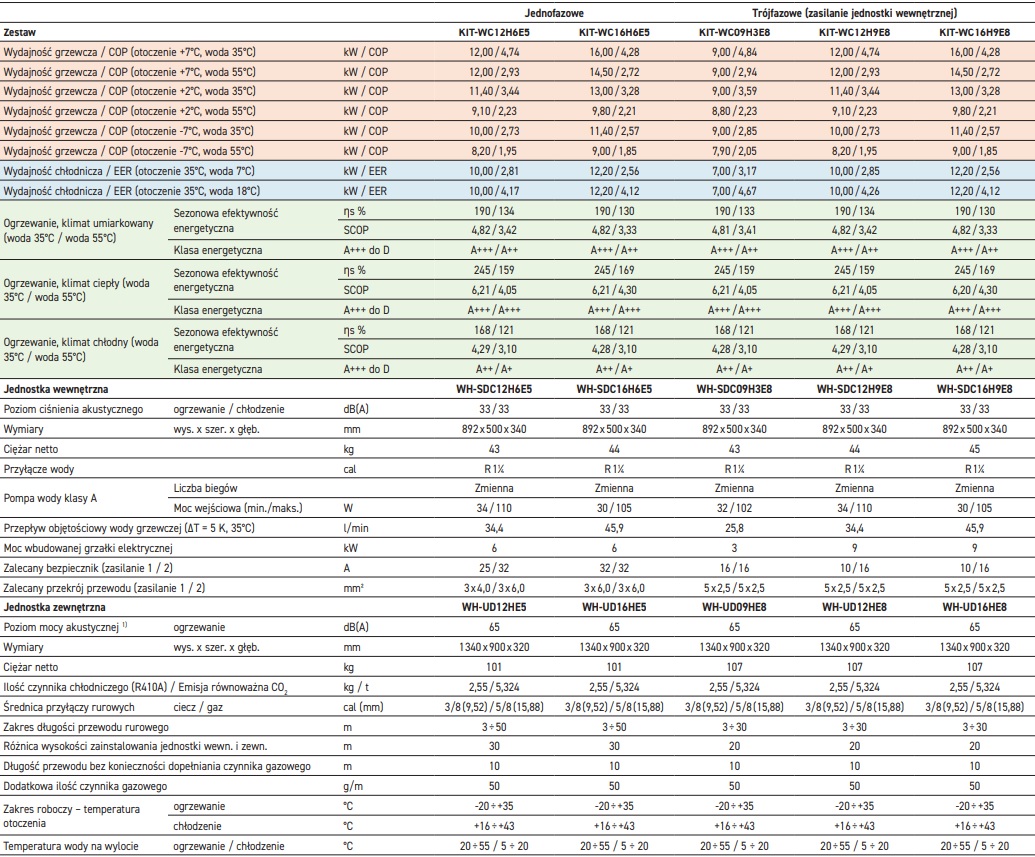Click the Moc wbudowanej grzałki elektrycznej label
Image resolution: width=1035 pixels, height=857 pixels.
[x=89, y=547]
